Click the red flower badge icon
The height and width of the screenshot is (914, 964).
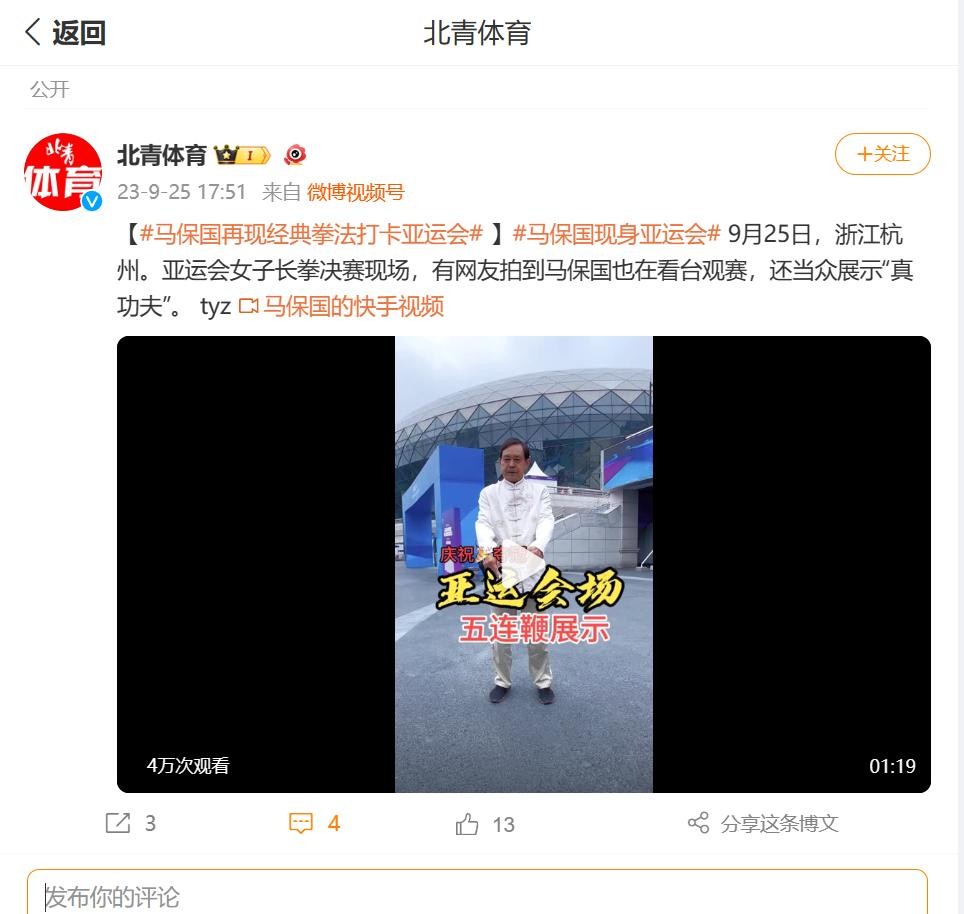pos(295,155)
